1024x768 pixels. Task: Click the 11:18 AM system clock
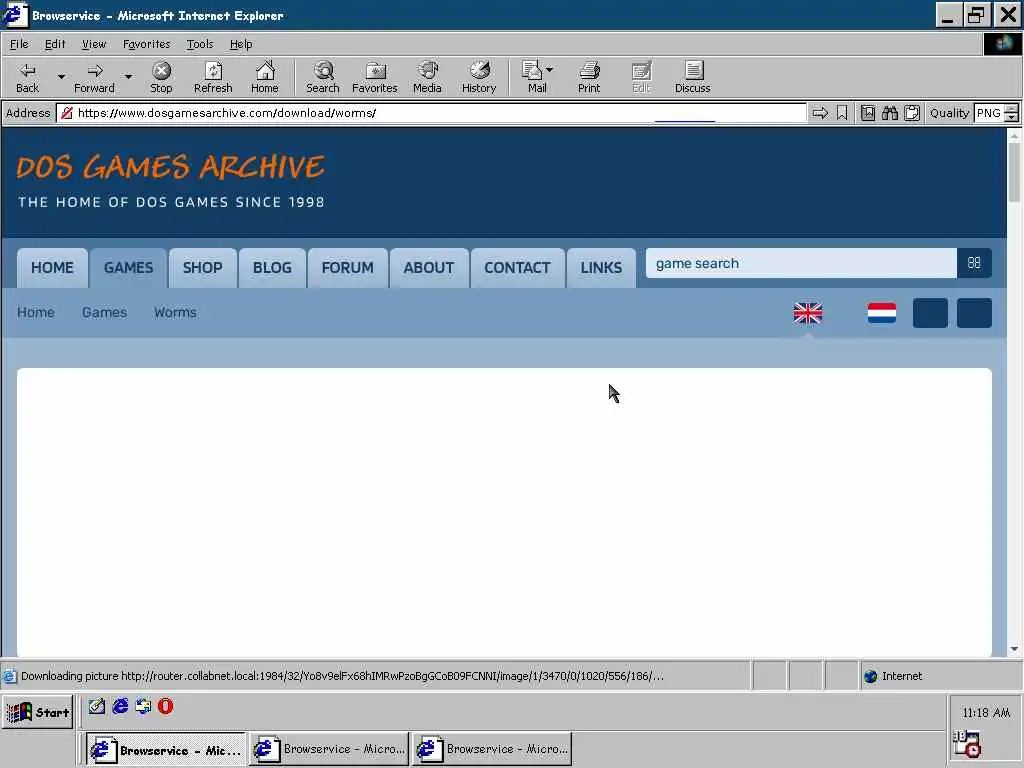[x=986, y=712]
